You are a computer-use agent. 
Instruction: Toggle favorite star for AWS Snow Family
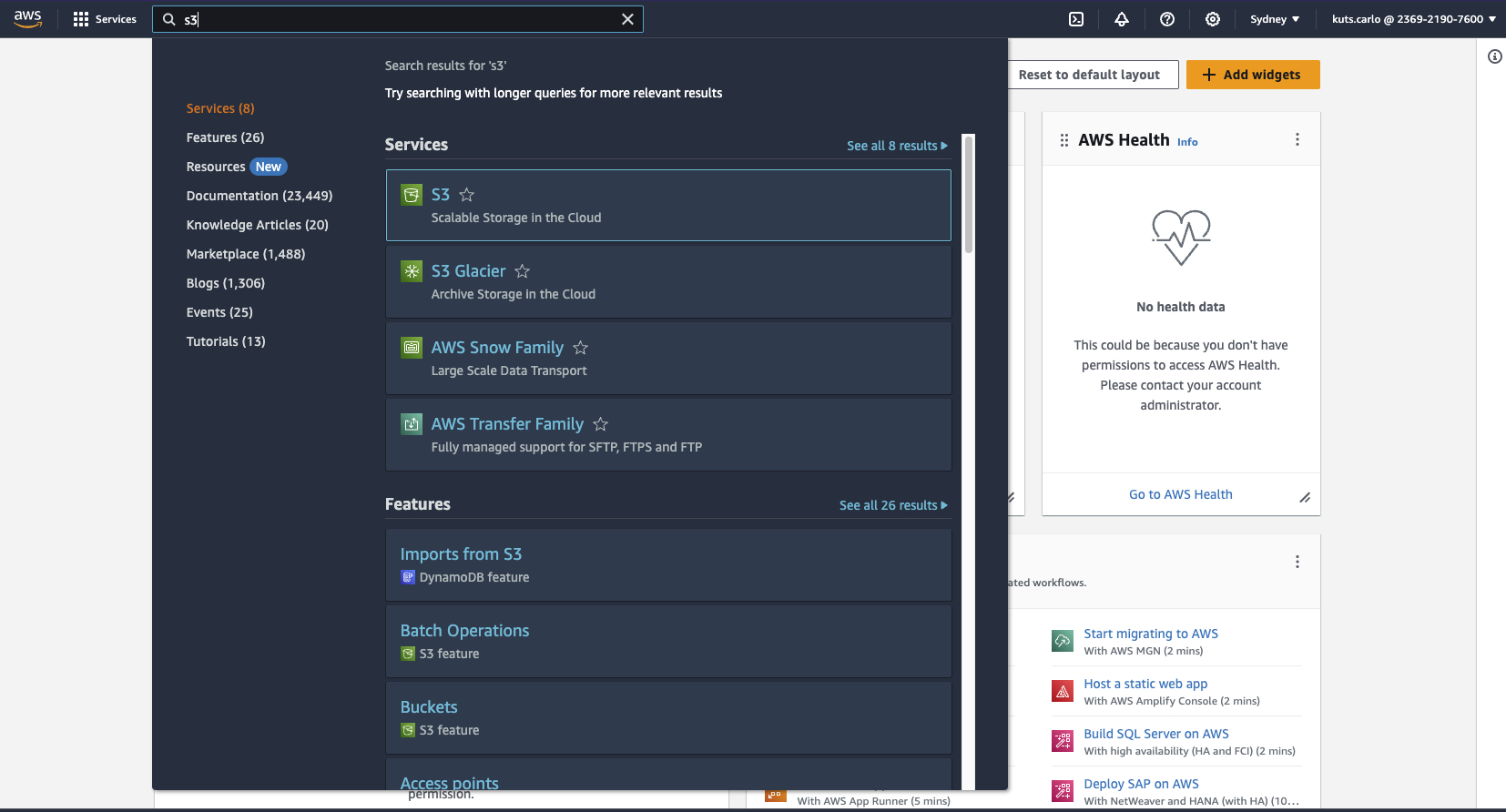click(581, 348)
